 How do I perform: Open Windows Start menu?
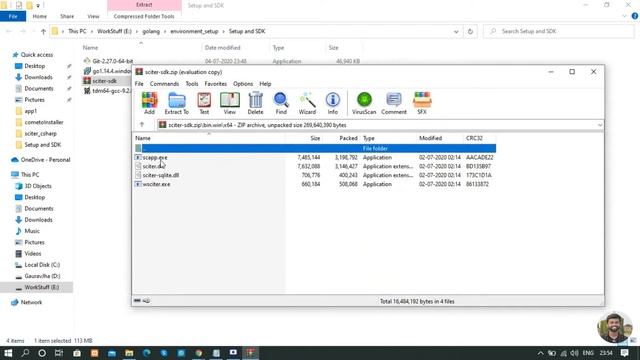(8, 353)
